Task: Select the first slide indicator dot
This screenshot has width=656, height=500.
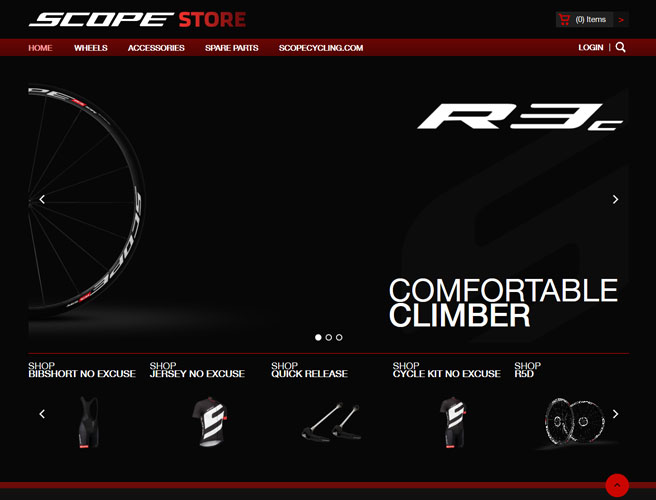Action: coord(318,337)
